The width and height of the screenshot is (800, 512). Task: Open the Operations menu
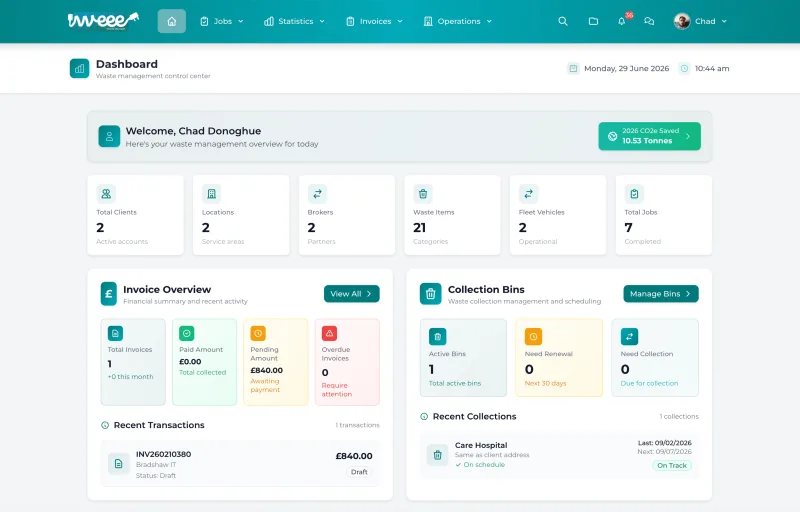[458, 21]
